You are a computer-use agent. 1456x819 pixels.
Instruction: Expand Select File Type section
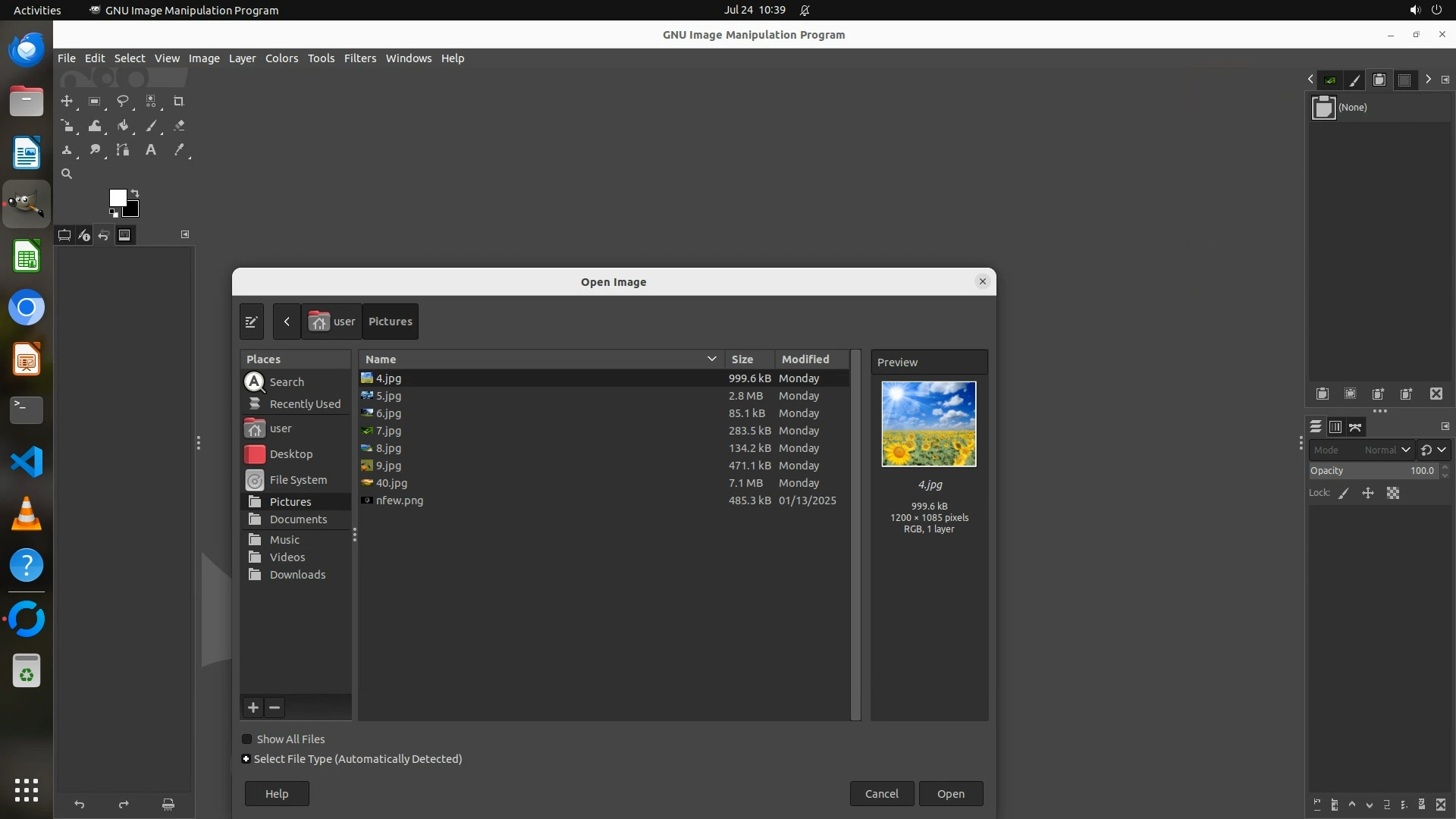click(x=246, y=759)
